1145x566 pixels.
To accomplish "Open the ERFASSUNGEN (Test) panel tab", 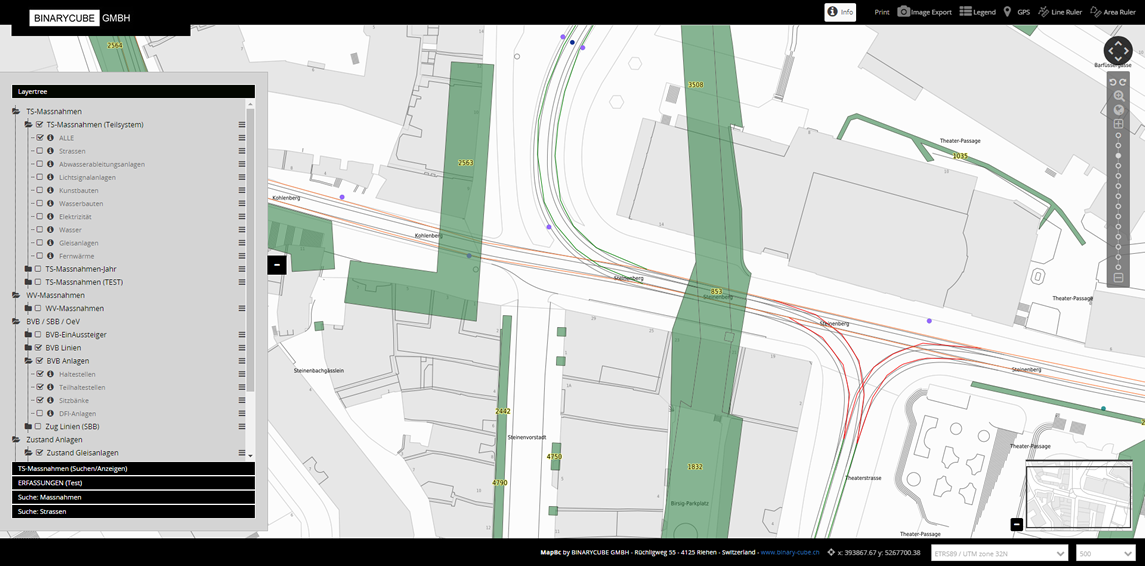I will [x=133, y=483].
